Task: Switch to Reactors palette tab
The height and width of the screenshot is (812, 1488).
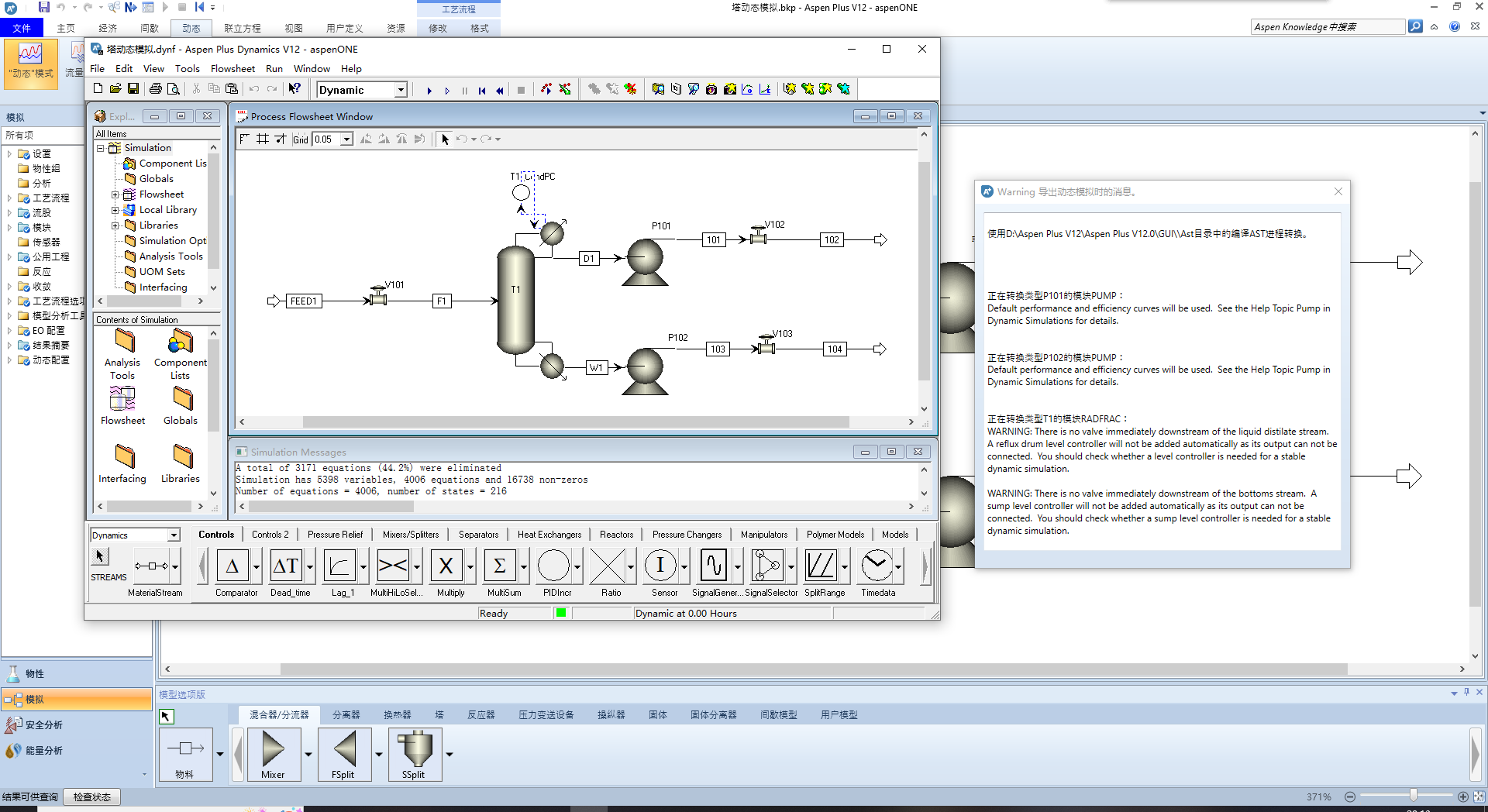Action: (x=616, y=535)
